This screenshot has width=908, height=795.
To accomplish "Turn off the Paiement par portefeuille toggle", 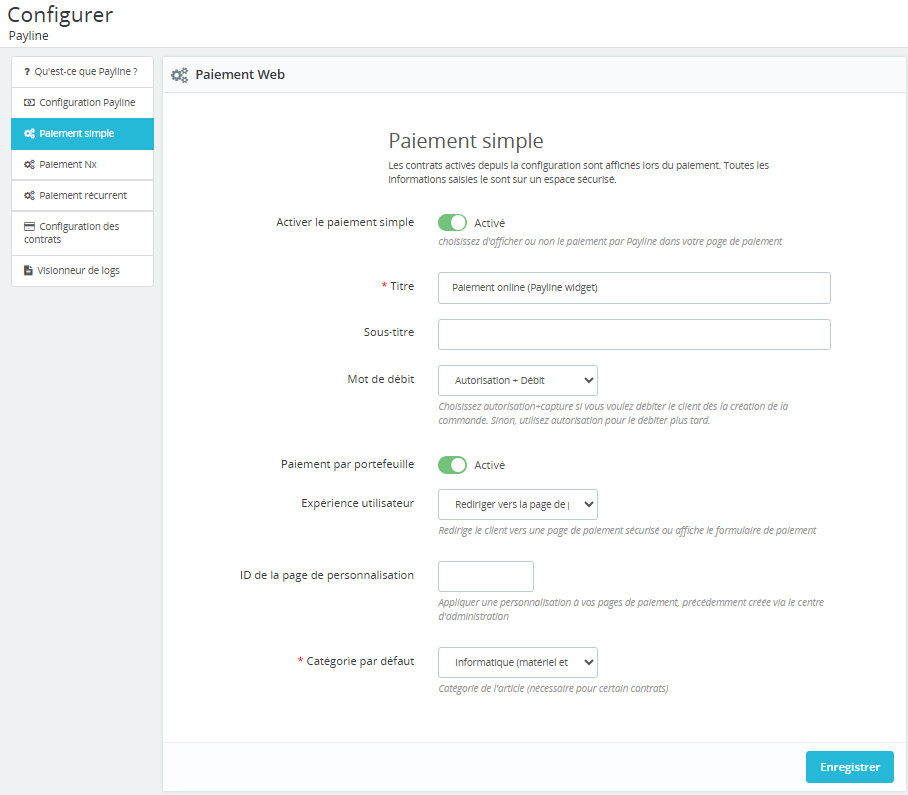I will 452,465.
